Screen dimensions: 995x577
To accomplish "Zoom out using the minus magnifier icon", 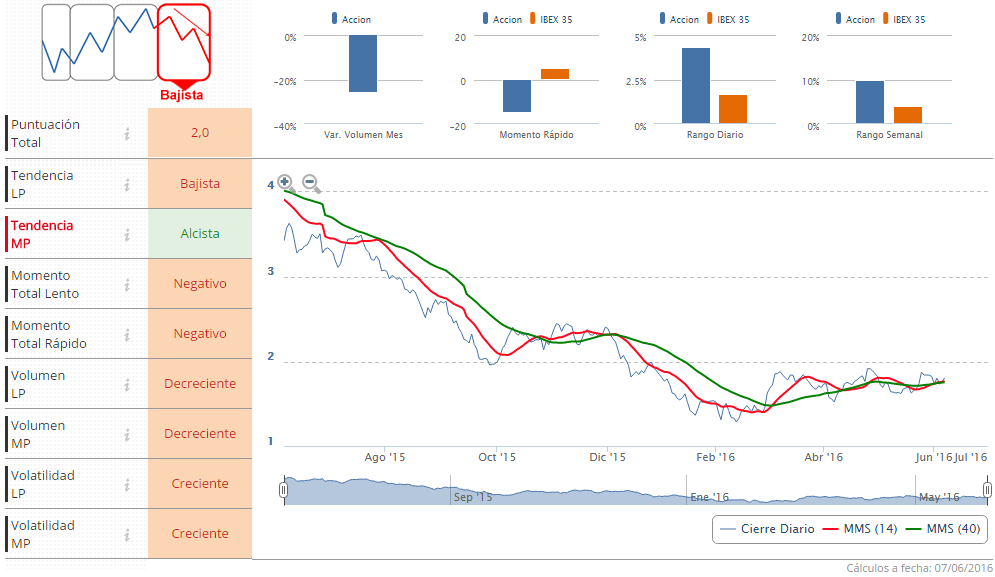I will coord(311,183).
